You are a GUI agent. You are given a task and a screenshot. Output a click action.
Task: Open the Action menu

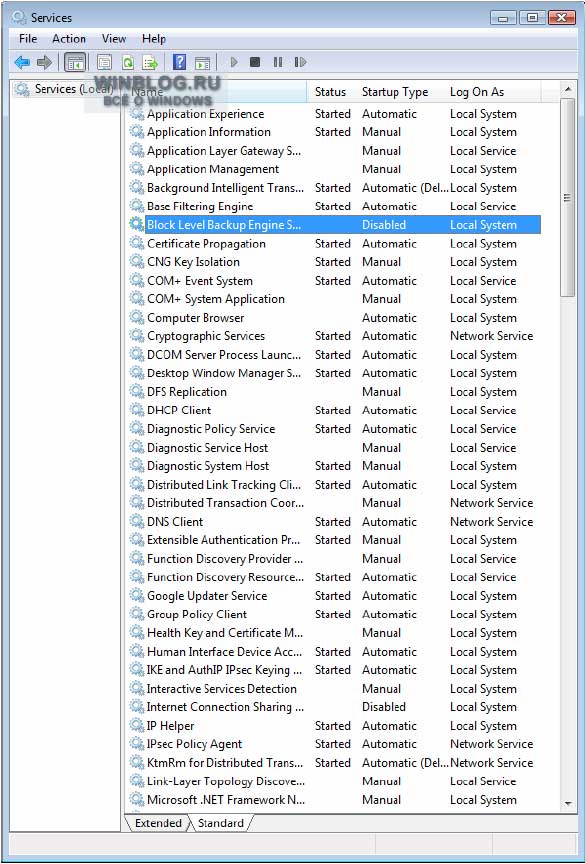69,39
